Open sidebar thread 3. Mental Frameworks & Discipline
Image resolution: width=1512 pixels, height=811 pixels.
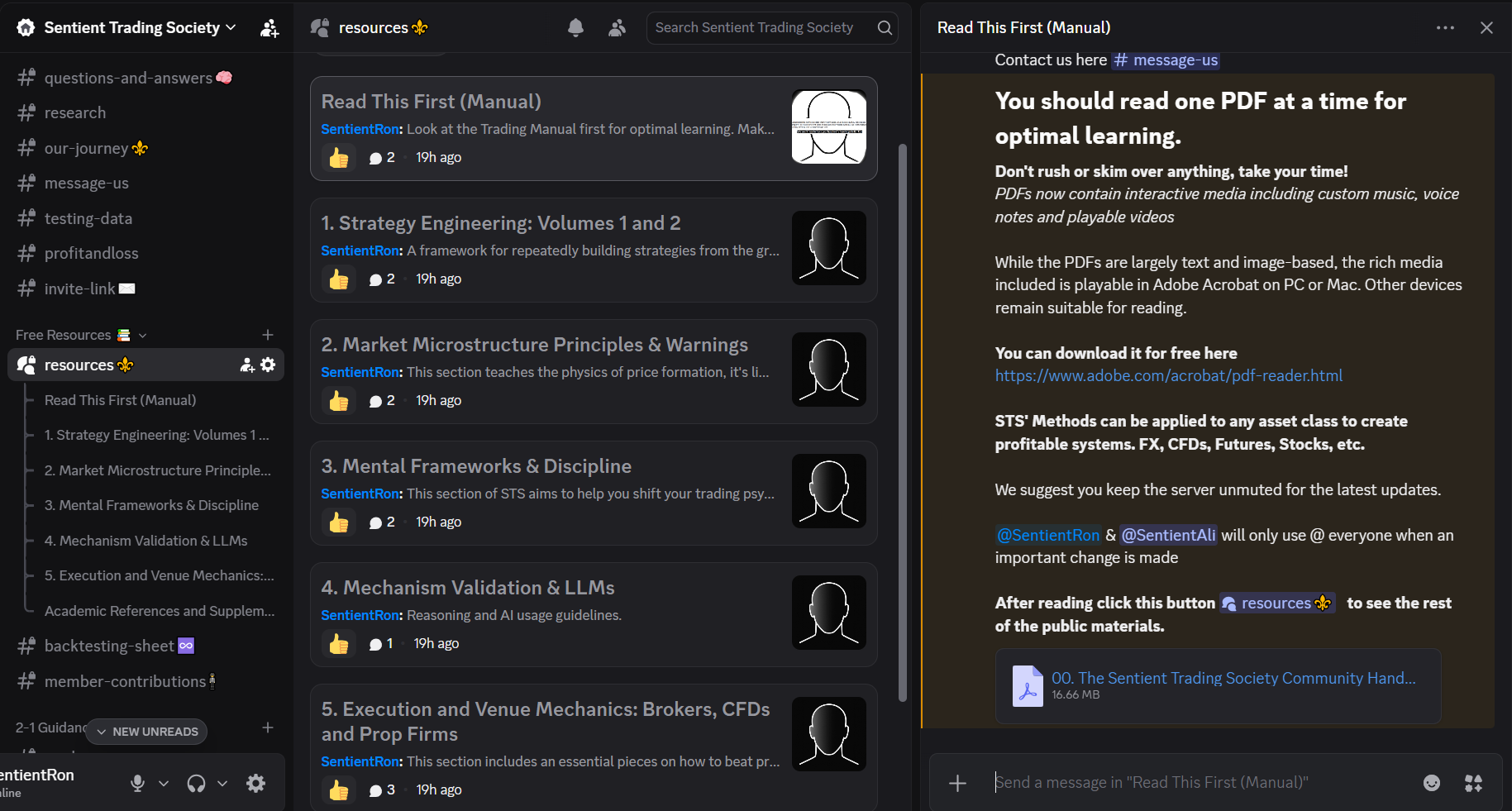[x=151, y=505]
